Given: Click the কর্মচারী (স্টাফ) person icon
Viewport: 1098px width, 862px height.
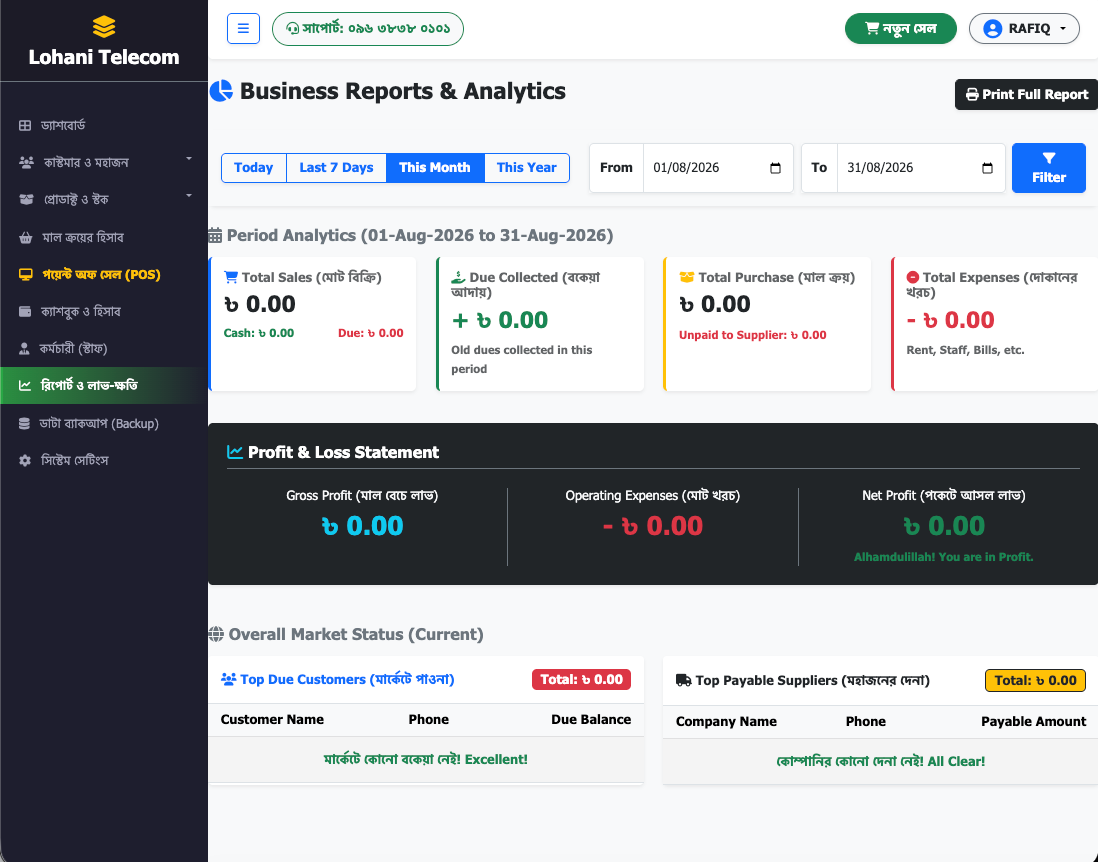Looking at the screenshot, I should tap(25, 349).
